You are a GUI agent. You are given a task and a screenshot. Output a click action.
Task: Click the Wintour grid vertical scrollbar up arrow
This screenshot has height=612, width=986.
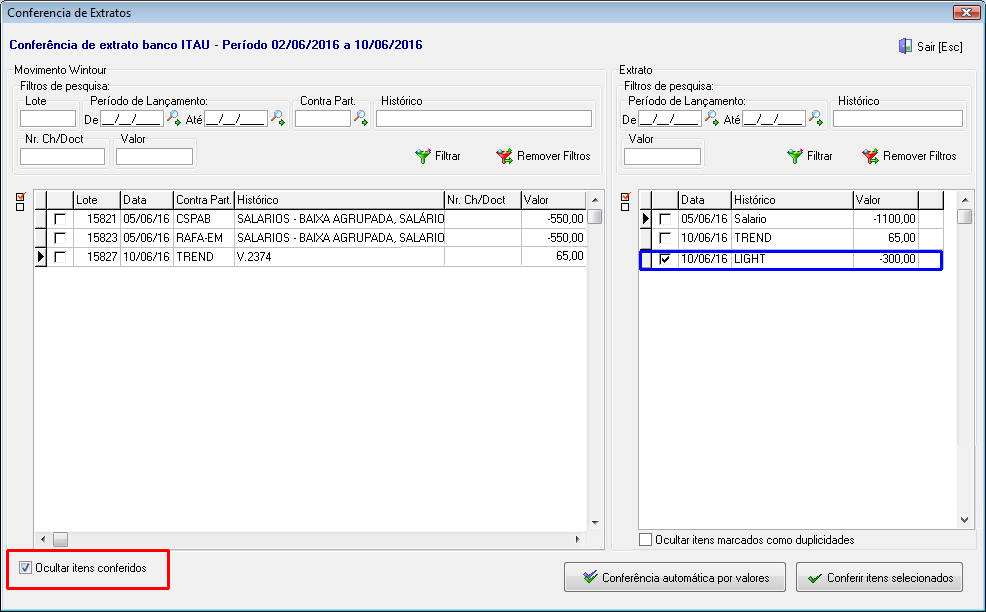595,200
